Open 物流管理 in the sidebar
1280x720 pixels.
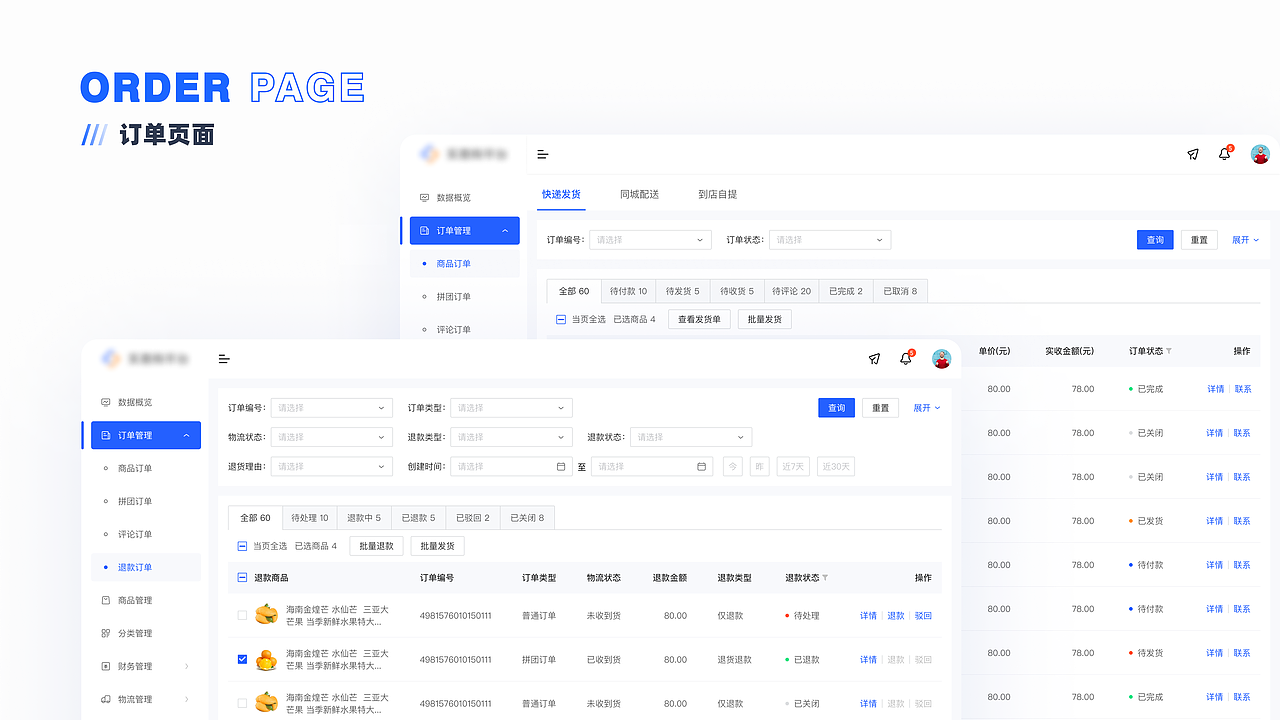pyautogui.click(x=137, y=698)
